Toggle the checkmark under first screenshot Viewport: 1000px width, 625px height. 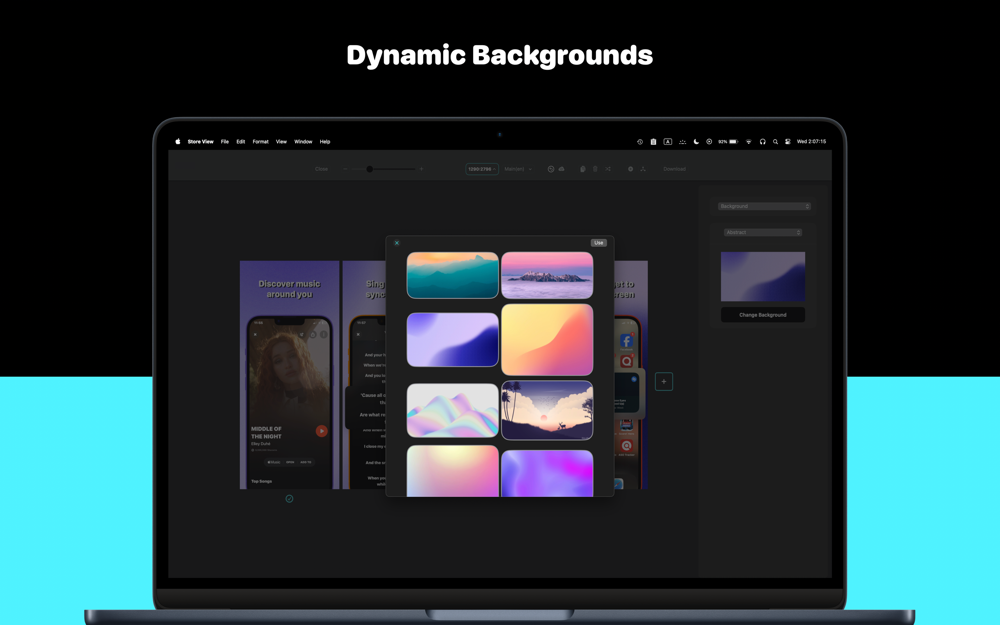[x=289, y=498]
